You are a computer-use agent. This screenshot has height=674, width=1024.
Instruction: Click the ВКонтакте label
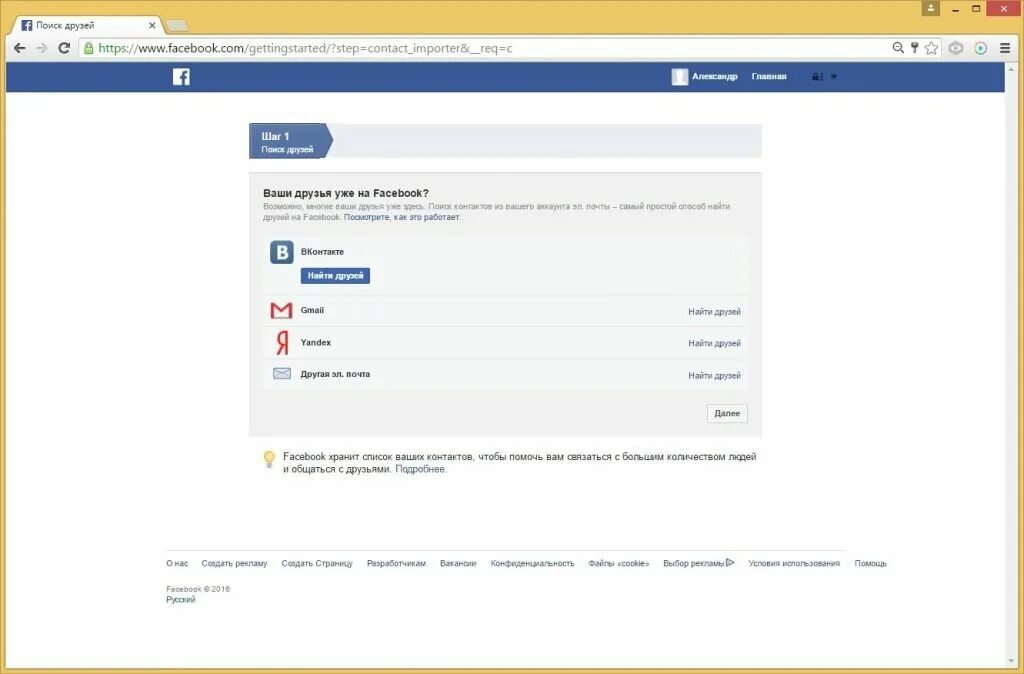coord(322,251)
